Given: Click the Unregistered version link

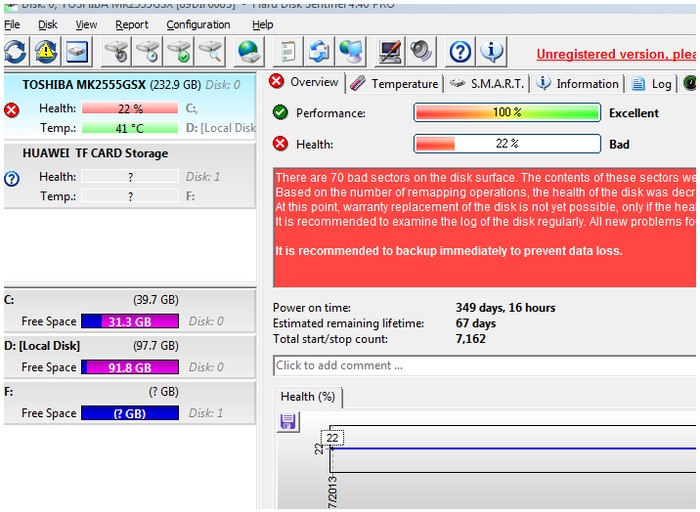Looking at the screenshot, I should click(x=616, y=54).
